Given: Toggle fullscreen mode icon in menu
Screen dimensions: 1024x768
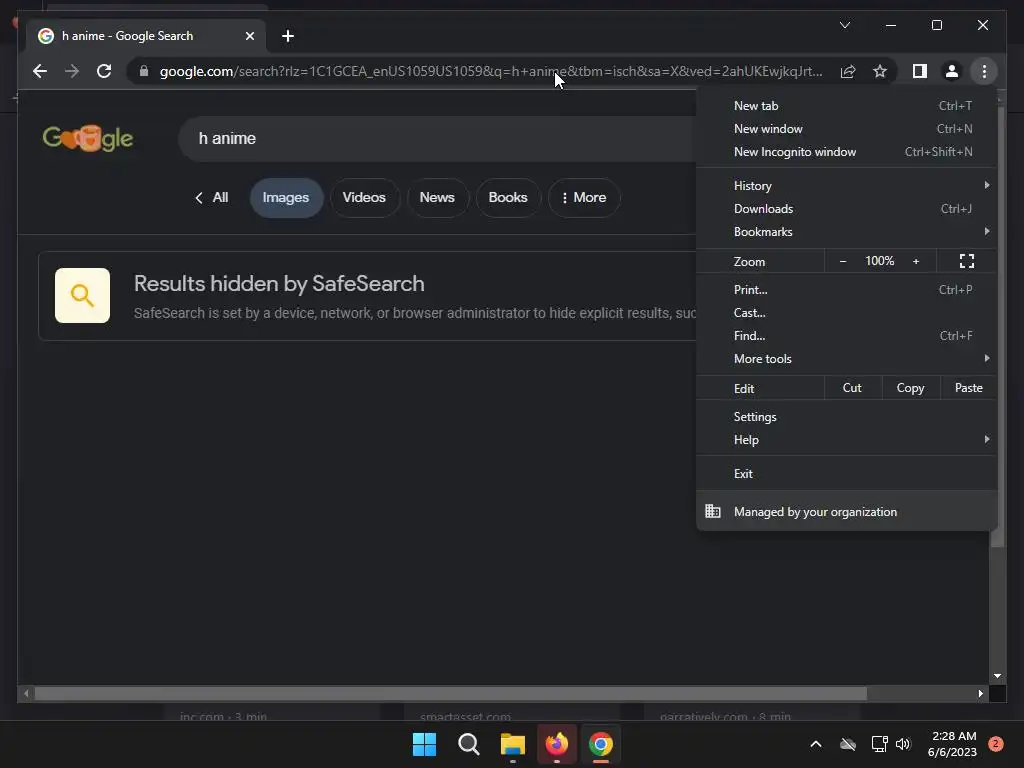Looking at the screenshot, I should pyautogui.click(x=967, y=261).
